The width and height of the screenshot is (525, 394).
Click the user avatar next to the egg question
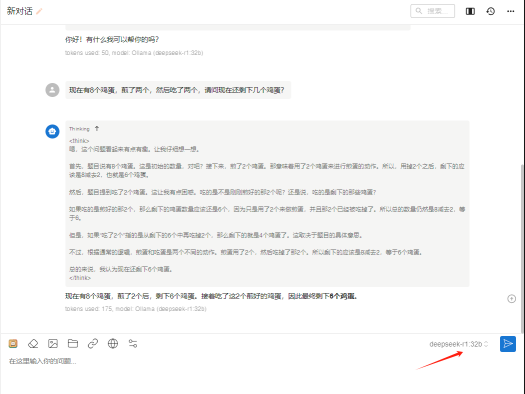[x=52, y=90]
